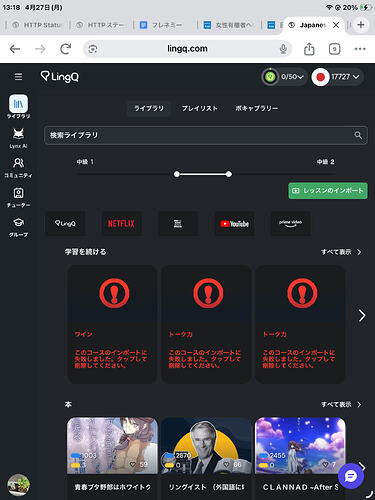375x500 pixels.
Task: Click すべて表示 for 本 section
Action: point(341,404)
